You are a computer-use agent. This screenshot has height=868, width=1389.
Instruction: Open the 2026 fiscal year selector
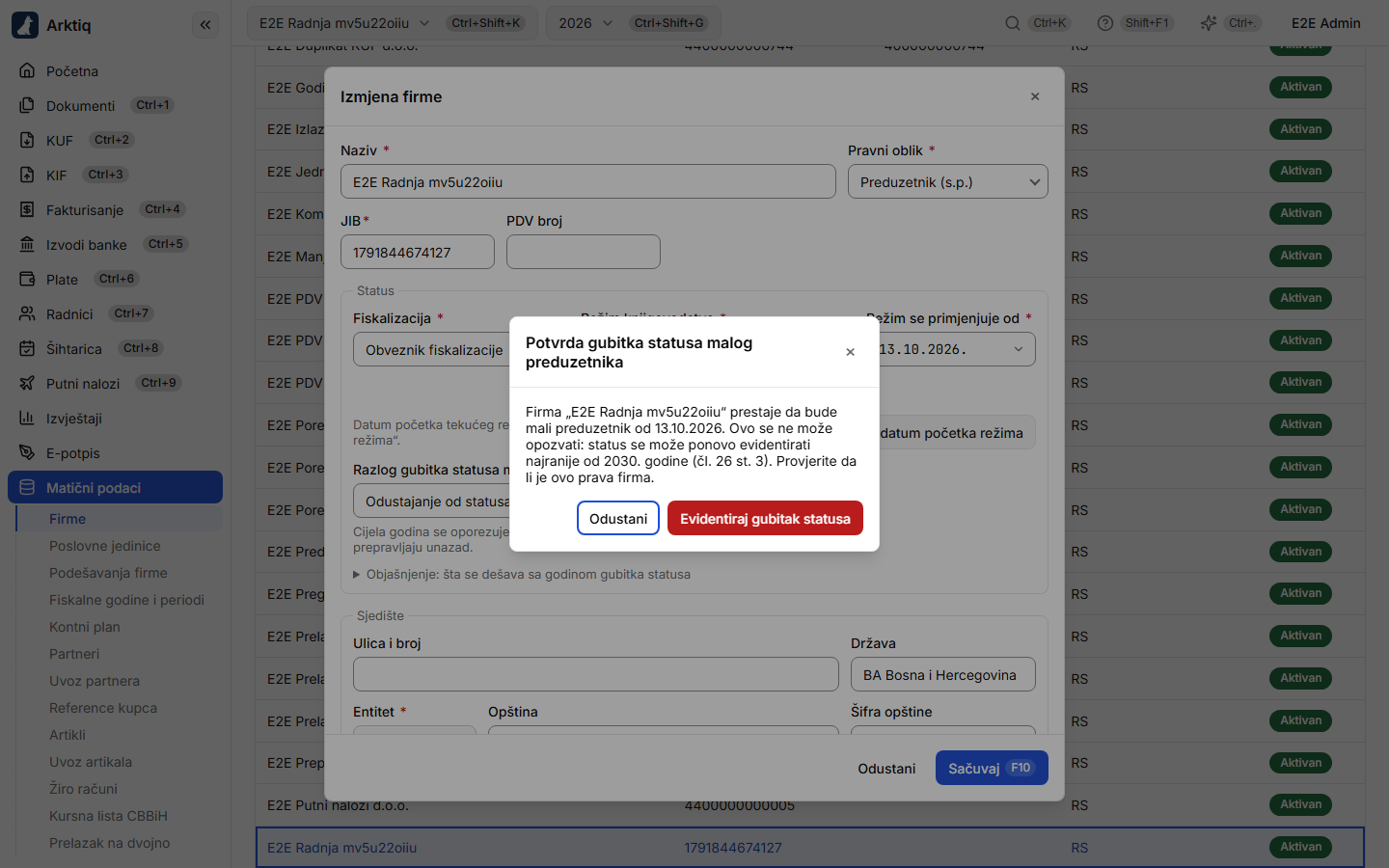click(633, 23)
